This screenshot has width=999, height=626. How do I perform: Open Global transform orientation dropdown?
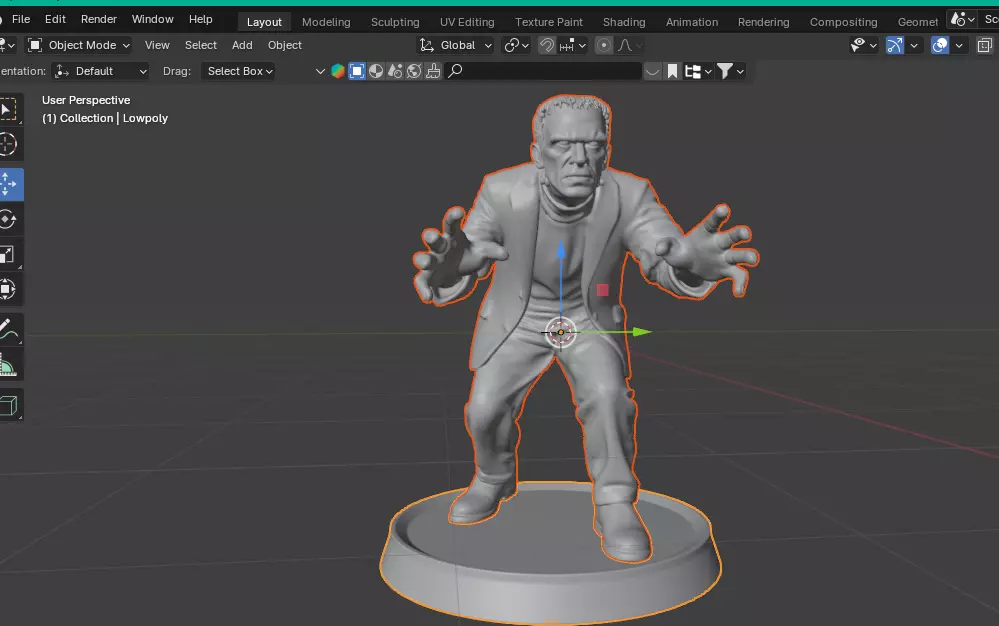(x=456, y=45)
